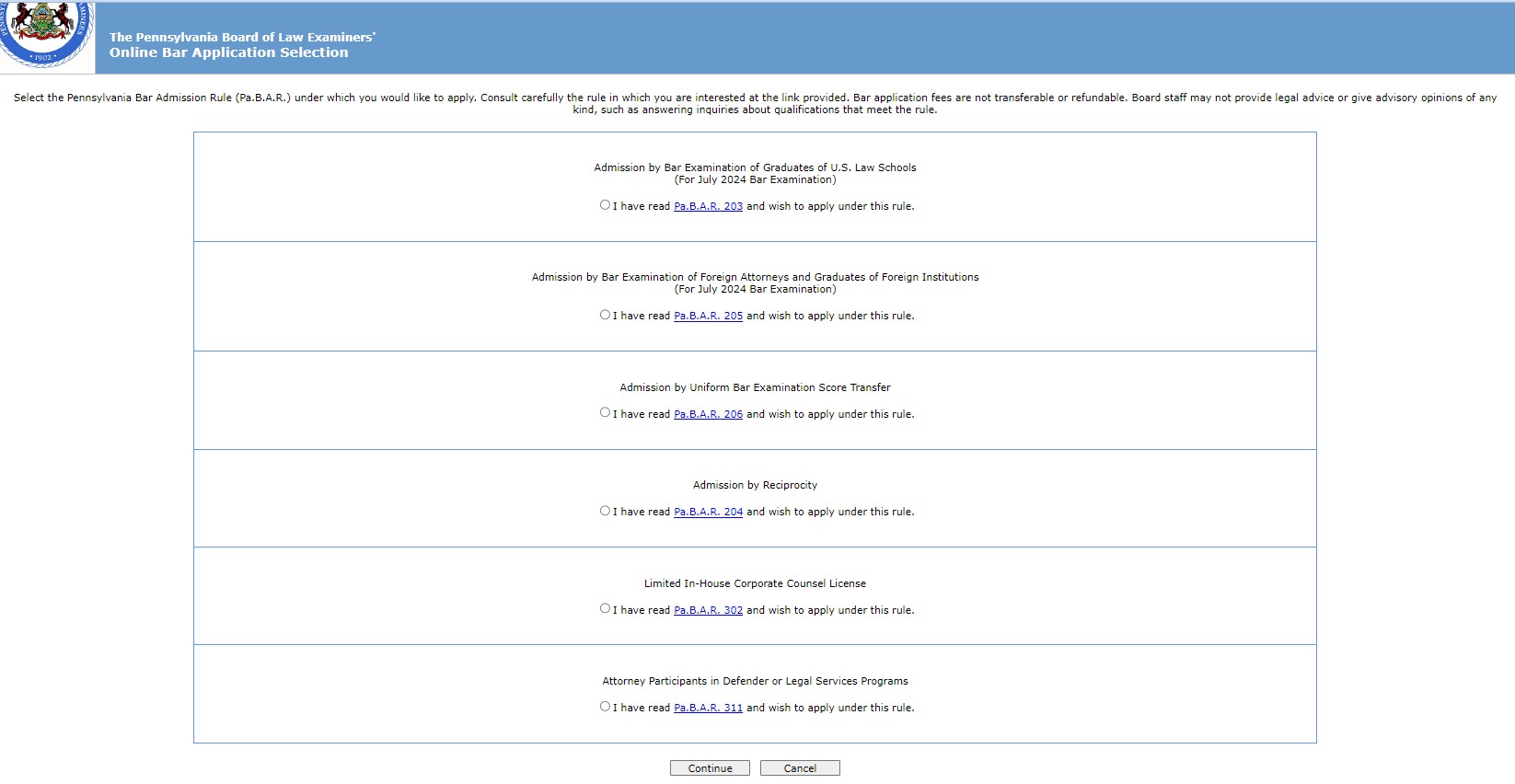Image resolution: width=1515 pixels, height=784 pixels.
Task: Click the Online Bar Application Selection header title
Action: point(228,53)
